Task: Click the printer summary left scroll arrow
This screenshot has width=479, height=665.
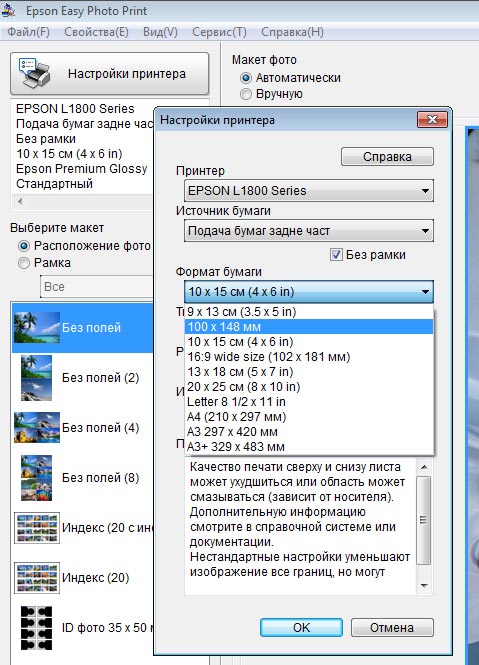Action: 20,201
